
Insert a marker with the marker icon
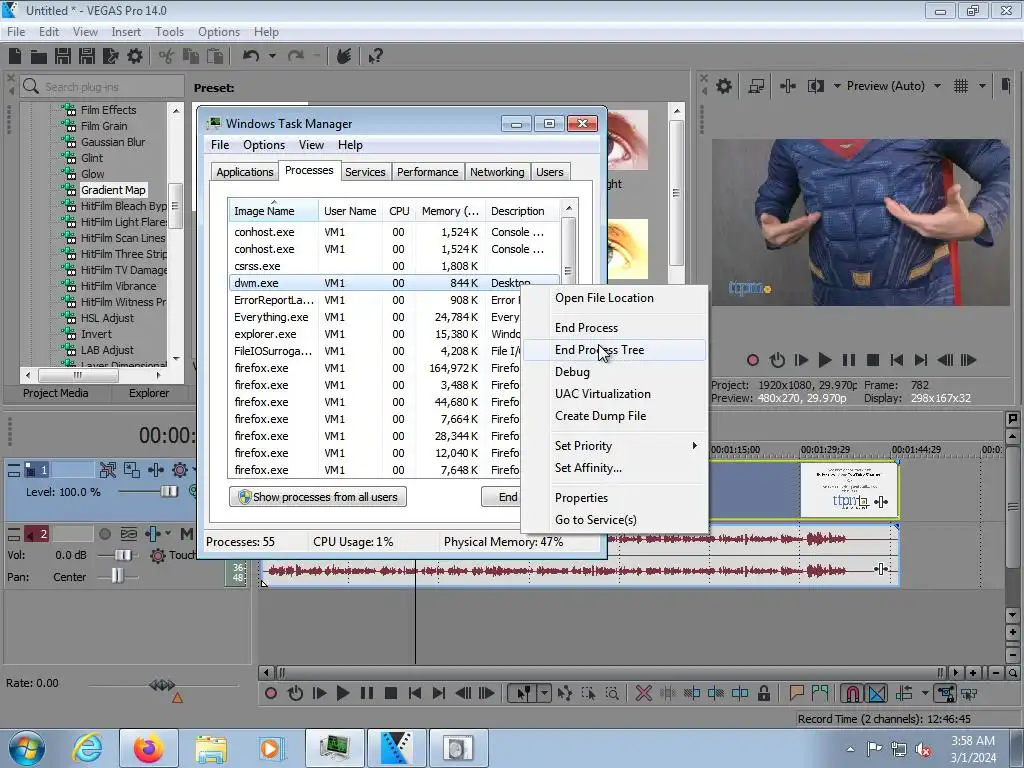tap(796, 693)
